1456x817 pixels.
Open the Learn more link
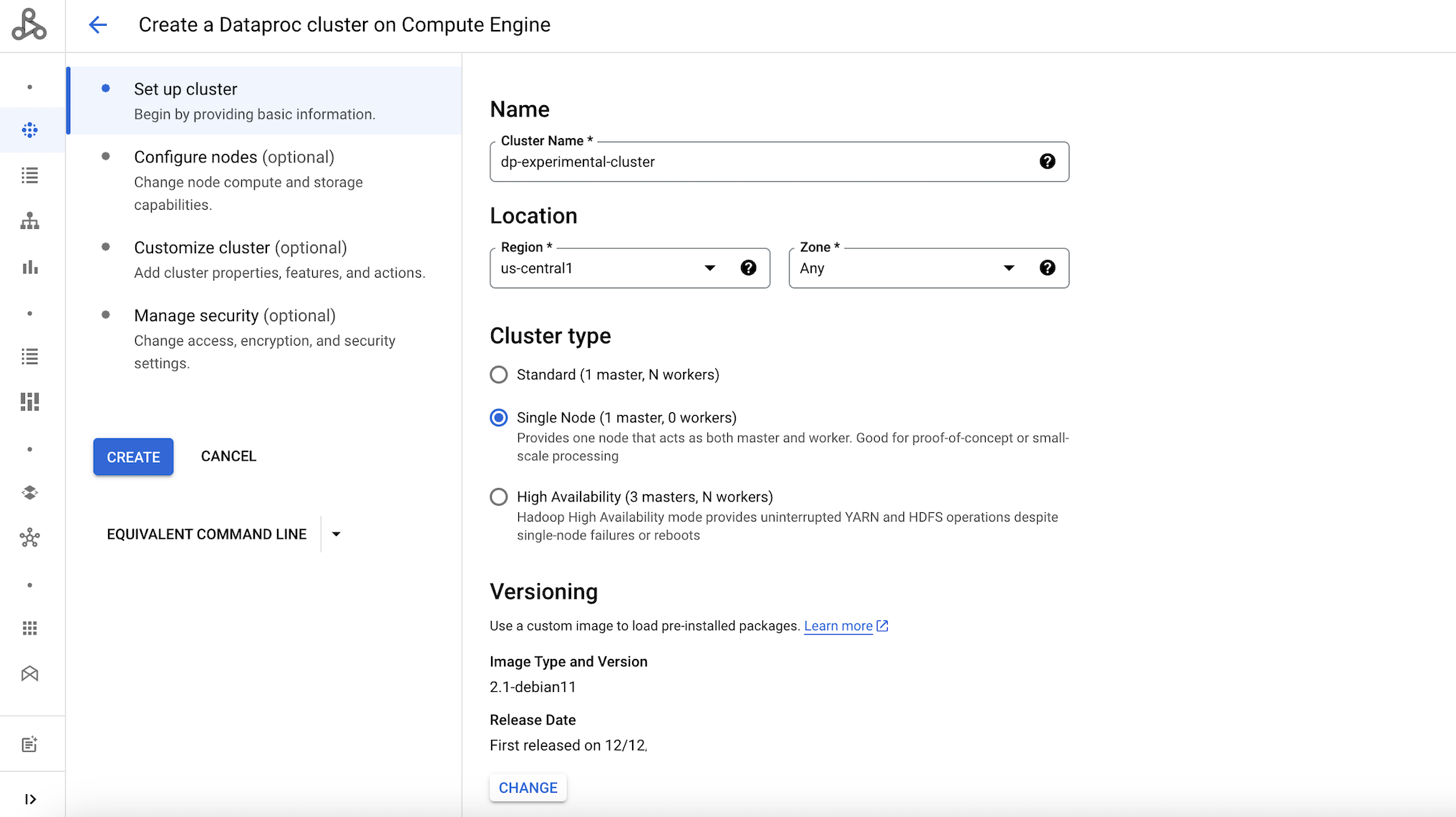(838, 626)
